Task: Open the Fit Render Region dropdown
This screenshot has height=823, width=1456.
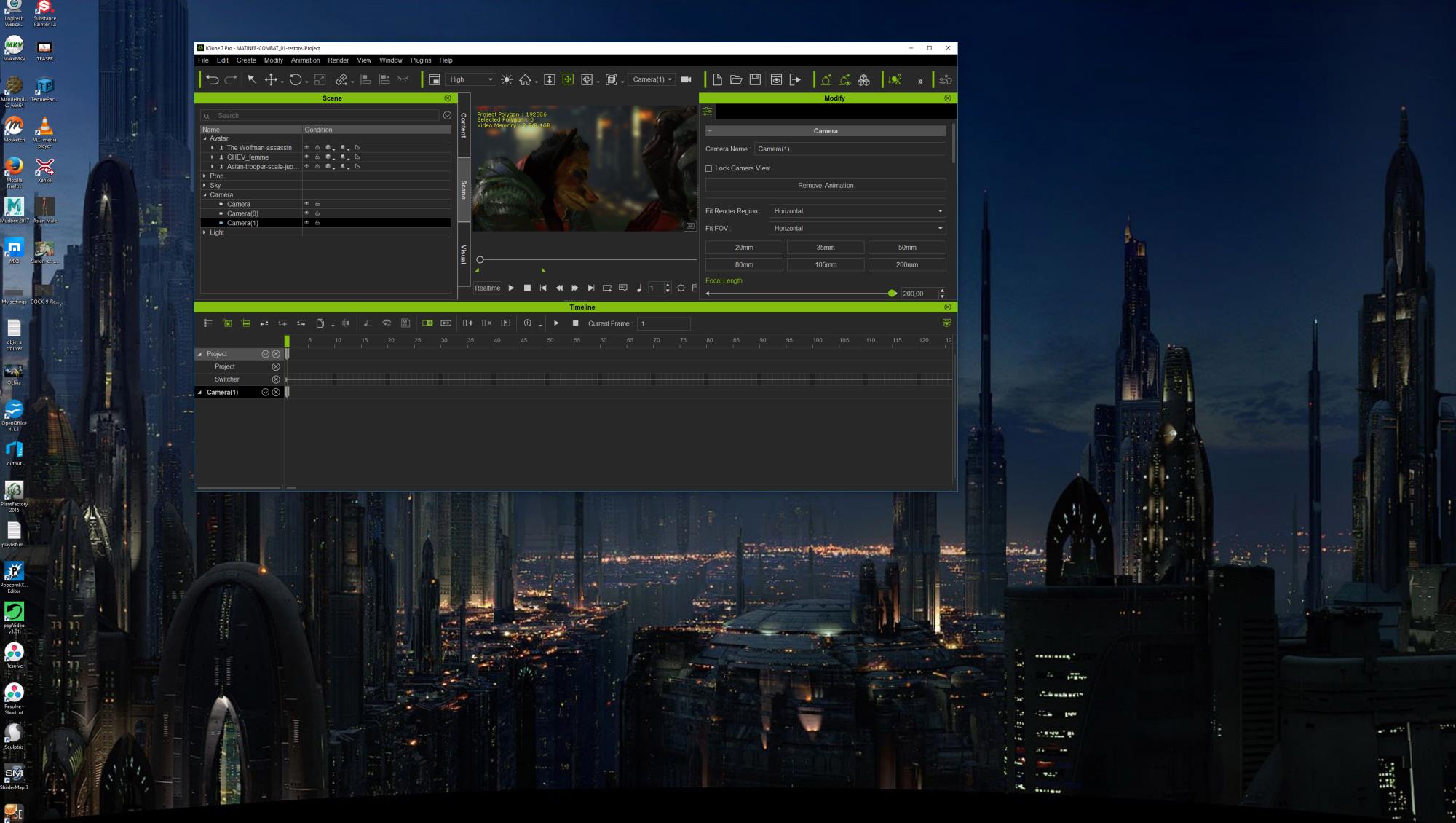Action: point(857,211)
